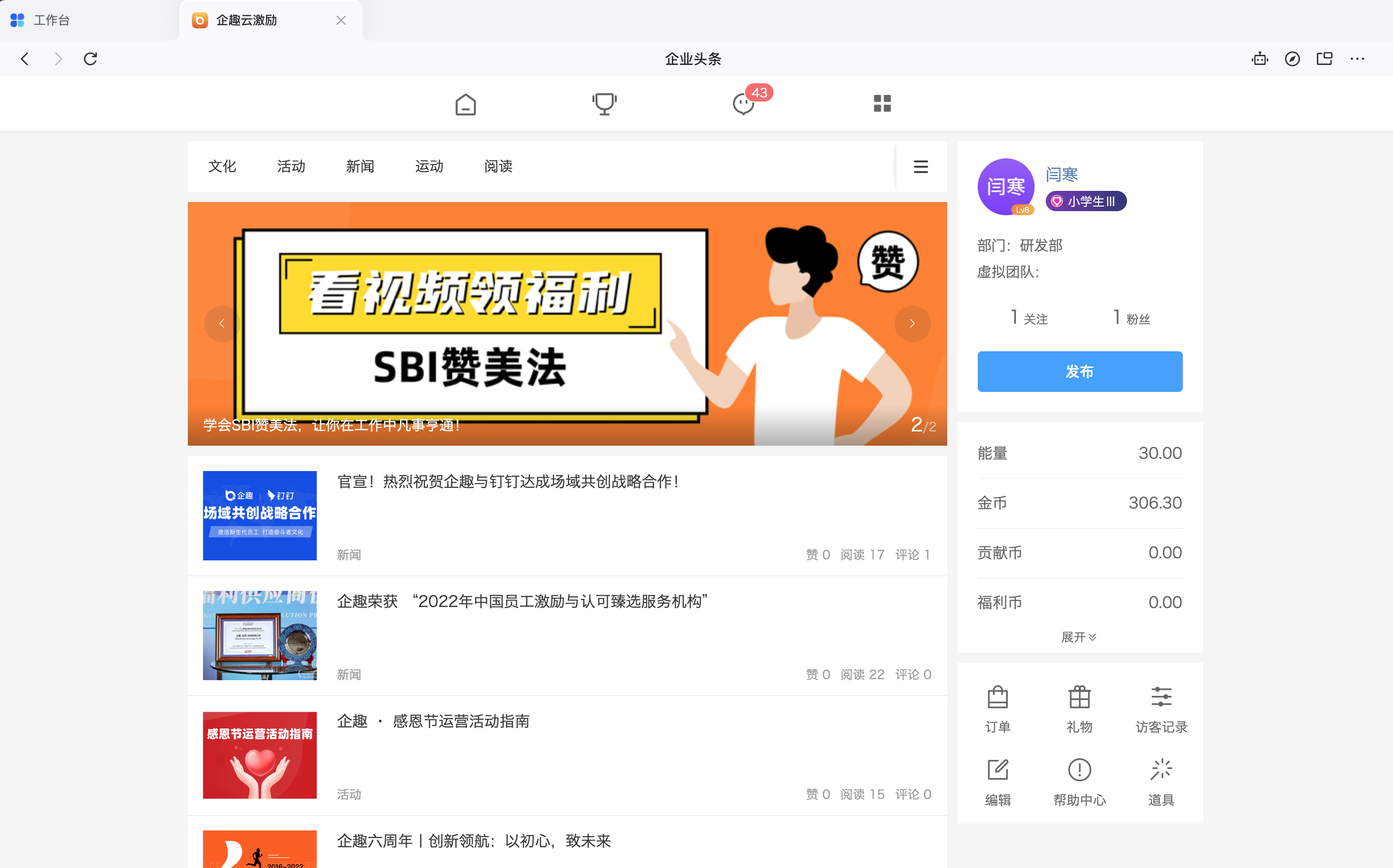Click the SBI赞美法 banner image
Viewport: 1393px width, 868px height.
coord(567,324)
